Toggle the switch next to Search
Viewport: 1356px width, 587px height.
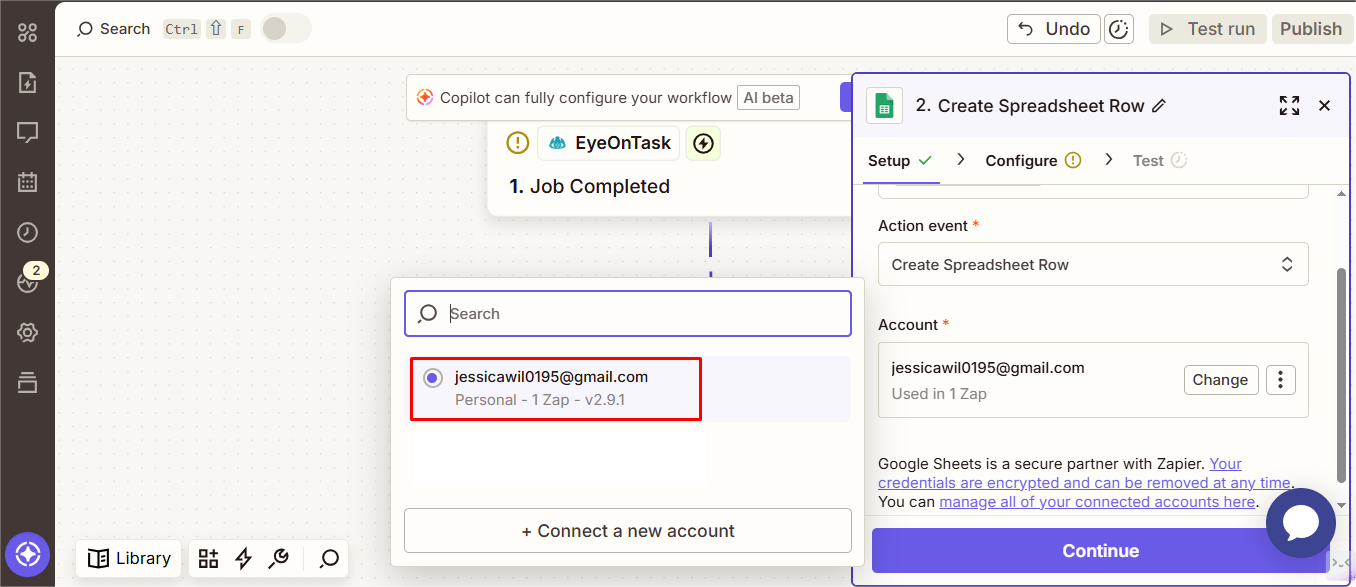coord(285,29)
